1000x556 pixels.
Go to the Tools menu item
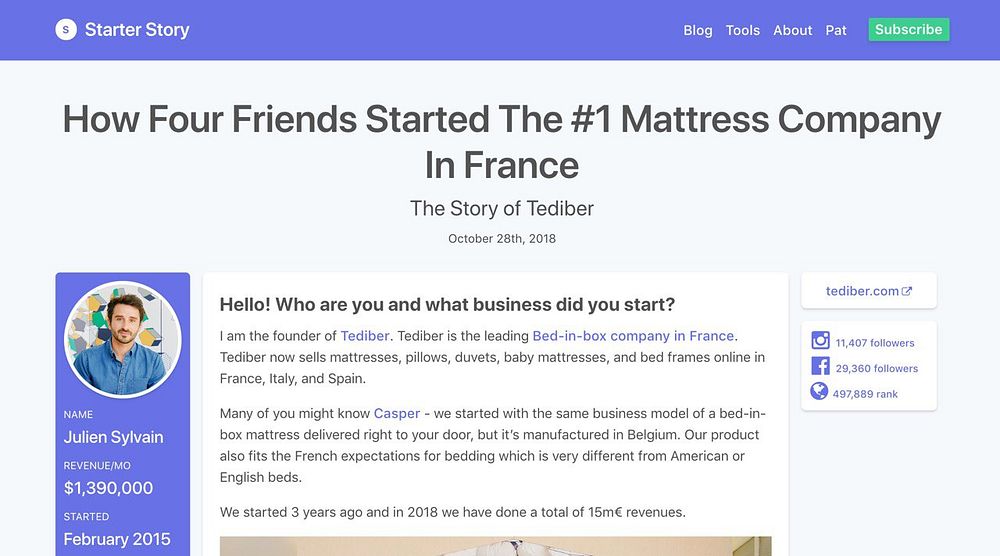tap(743, 30)
